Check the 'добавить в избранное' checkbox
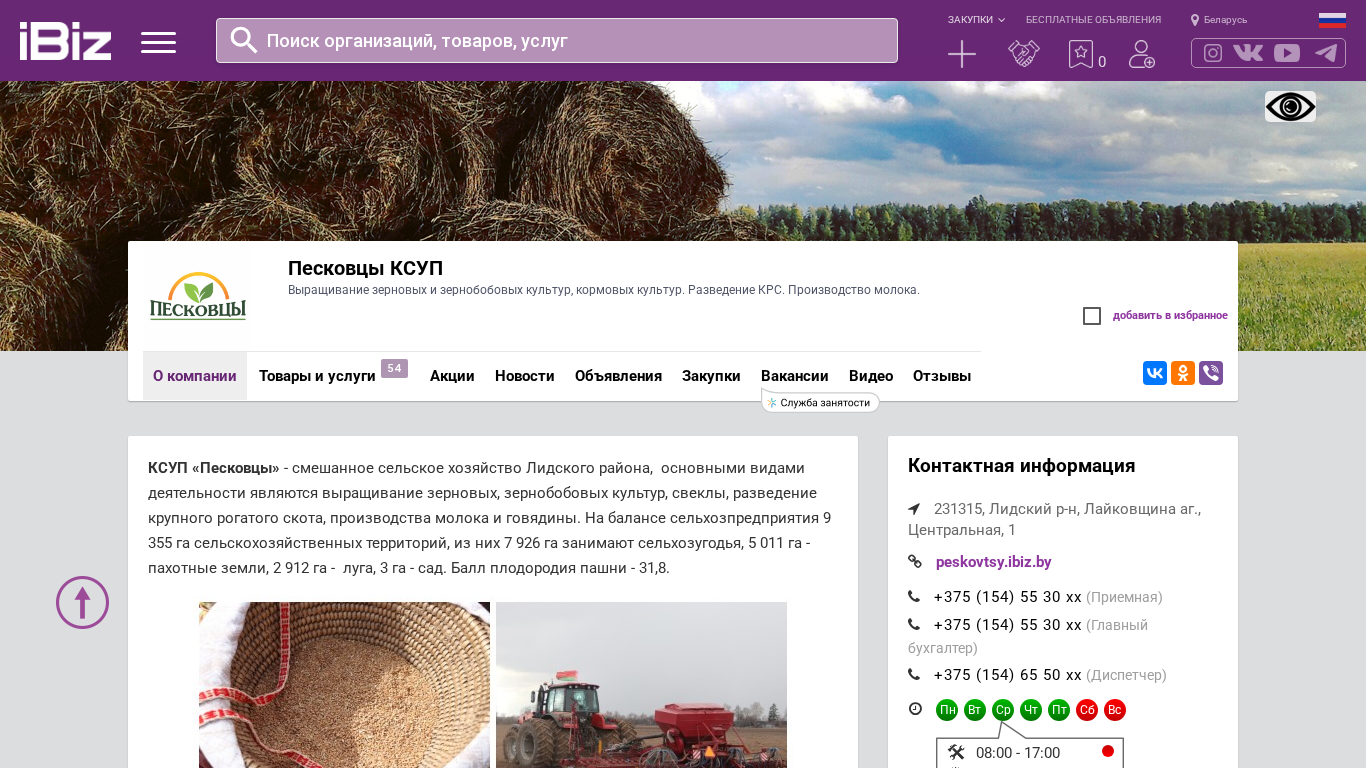This screenshot has width=1366, height=768. tap(1092, 316)
